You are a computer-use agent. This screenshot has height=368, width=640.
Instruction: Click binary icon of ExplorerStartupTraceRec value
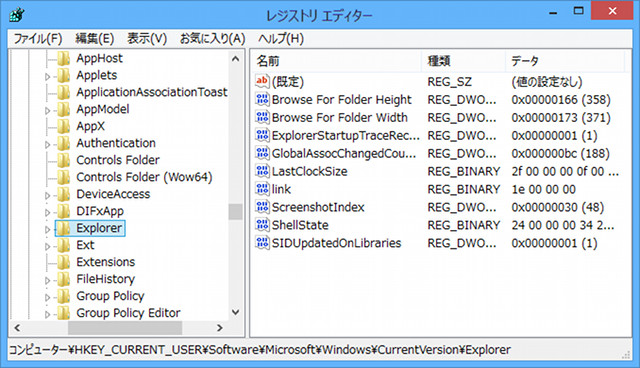(262, 135)
